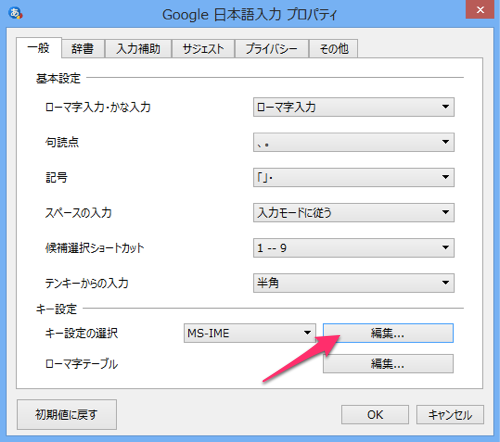Click the 記号 label text
The image size is (500, 442).
point(56,177)
